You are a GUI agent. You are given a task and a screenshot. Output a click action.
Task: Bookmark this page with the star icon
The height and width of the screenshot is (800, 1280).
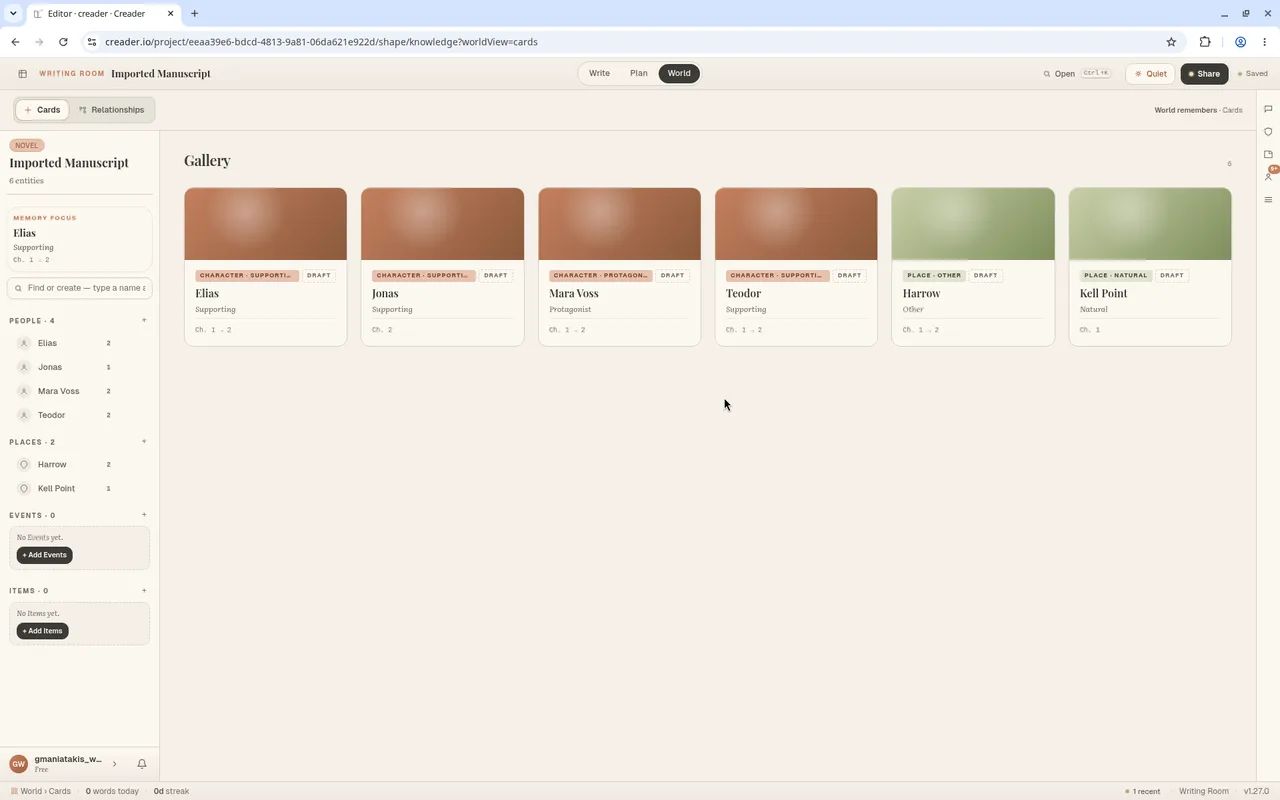(1171, 42)
